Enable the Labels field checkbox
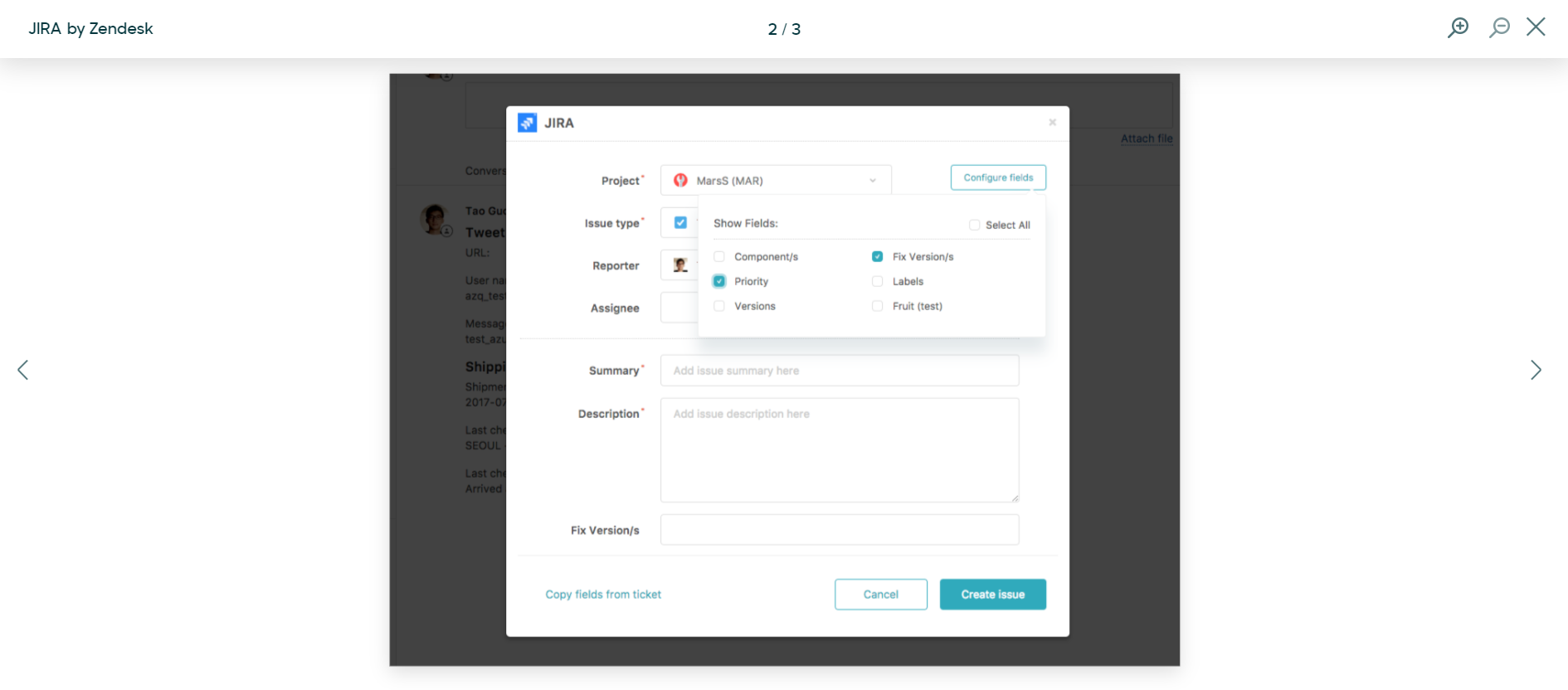The image size is (1568, 690). tap(877, 281)
